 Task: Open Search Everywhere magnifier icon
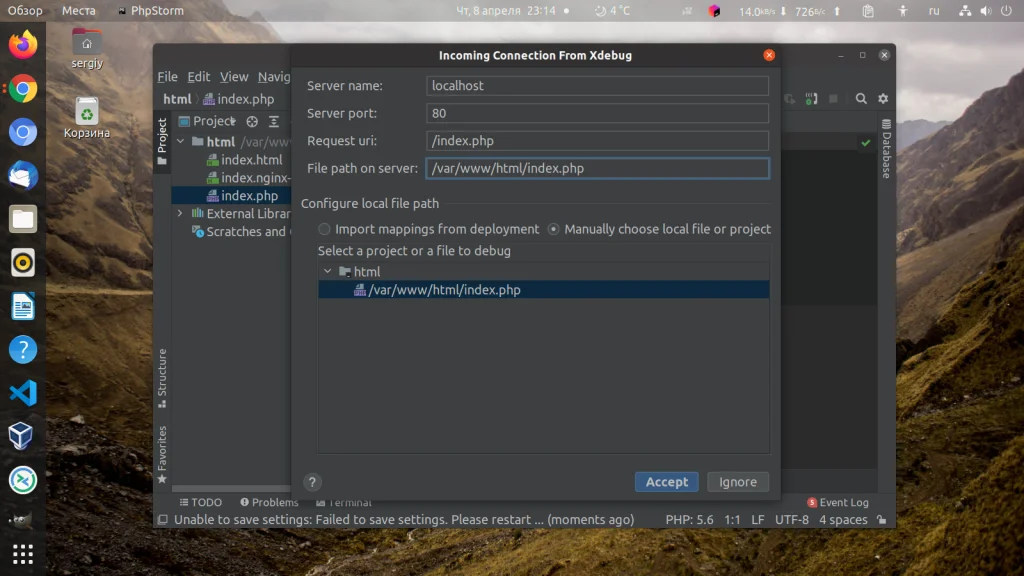pyautogui.click(x=861, y=98)
